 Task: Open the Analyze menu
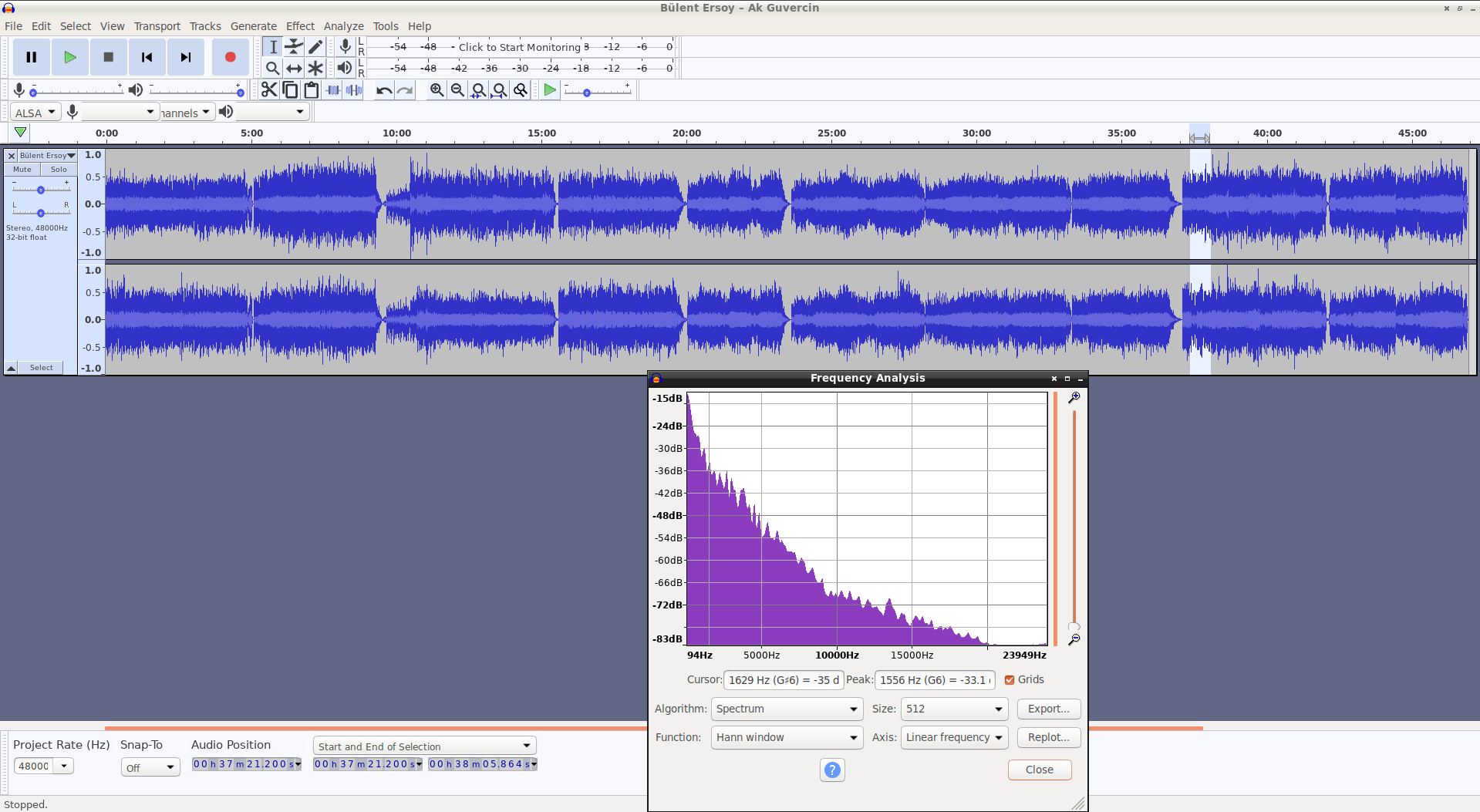(343, 26)
